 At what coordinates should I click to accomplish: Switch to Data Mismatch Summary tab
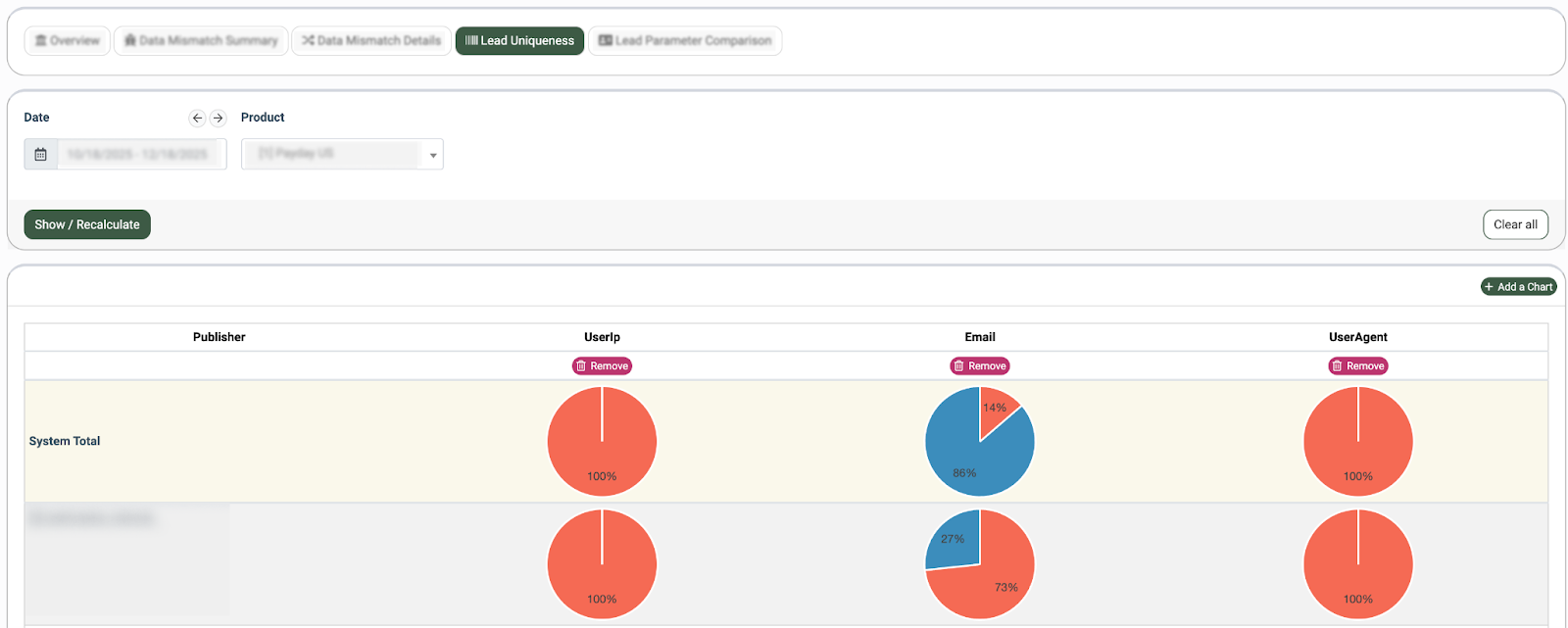coord(201,41)
